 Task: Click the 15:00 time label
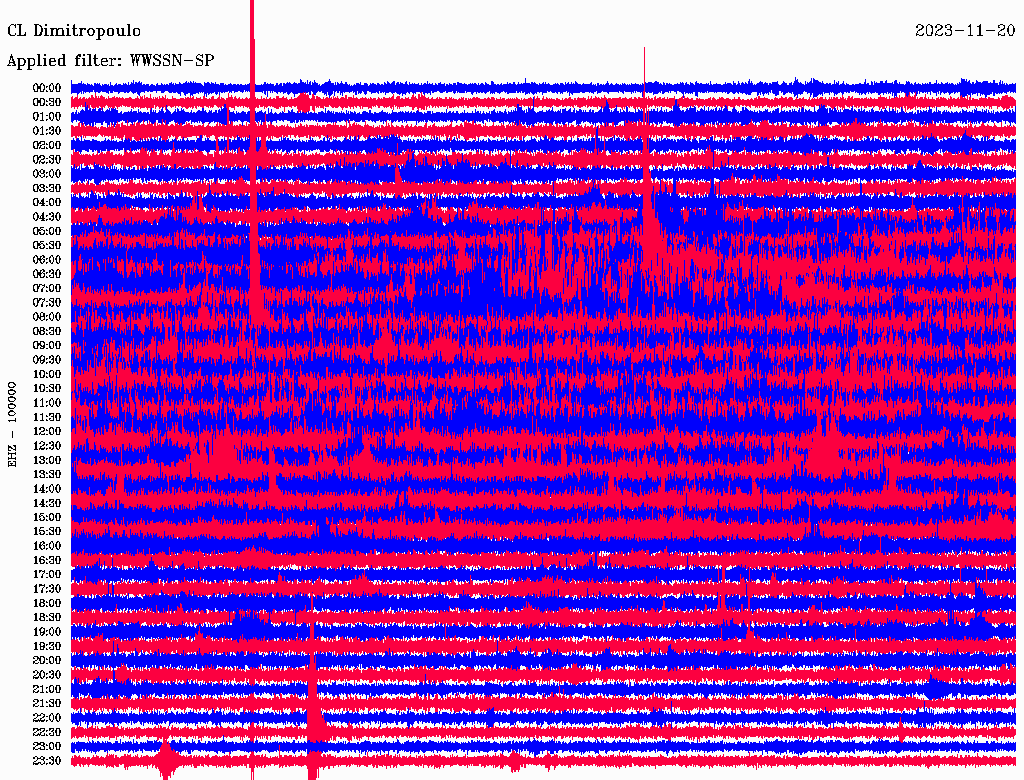tap(47, 517)
